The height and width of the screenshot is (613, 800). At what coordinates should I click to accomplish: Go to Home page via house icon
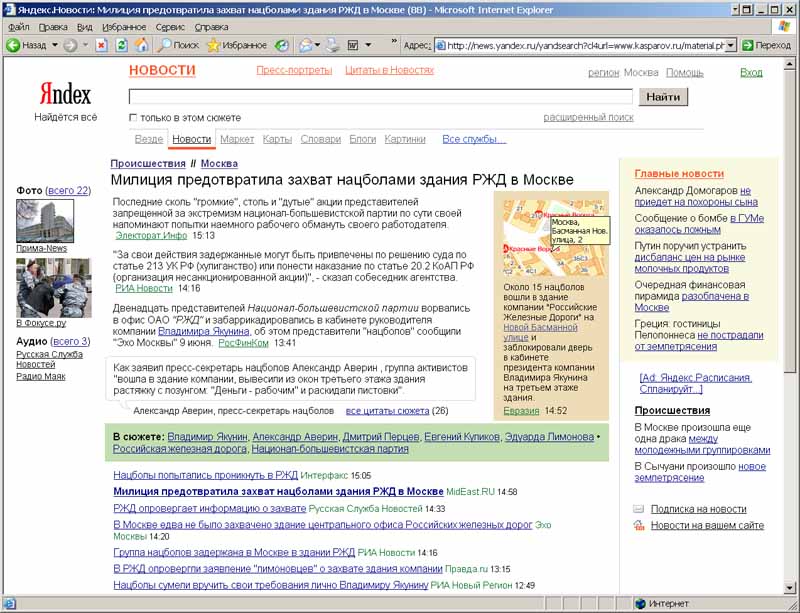[x=142, y=45]
